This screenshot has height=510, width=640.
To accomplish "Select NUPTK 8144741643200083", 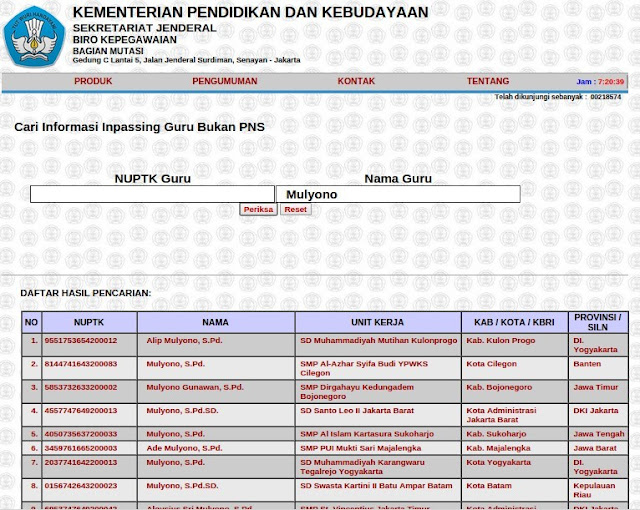I will pos(81,364).
